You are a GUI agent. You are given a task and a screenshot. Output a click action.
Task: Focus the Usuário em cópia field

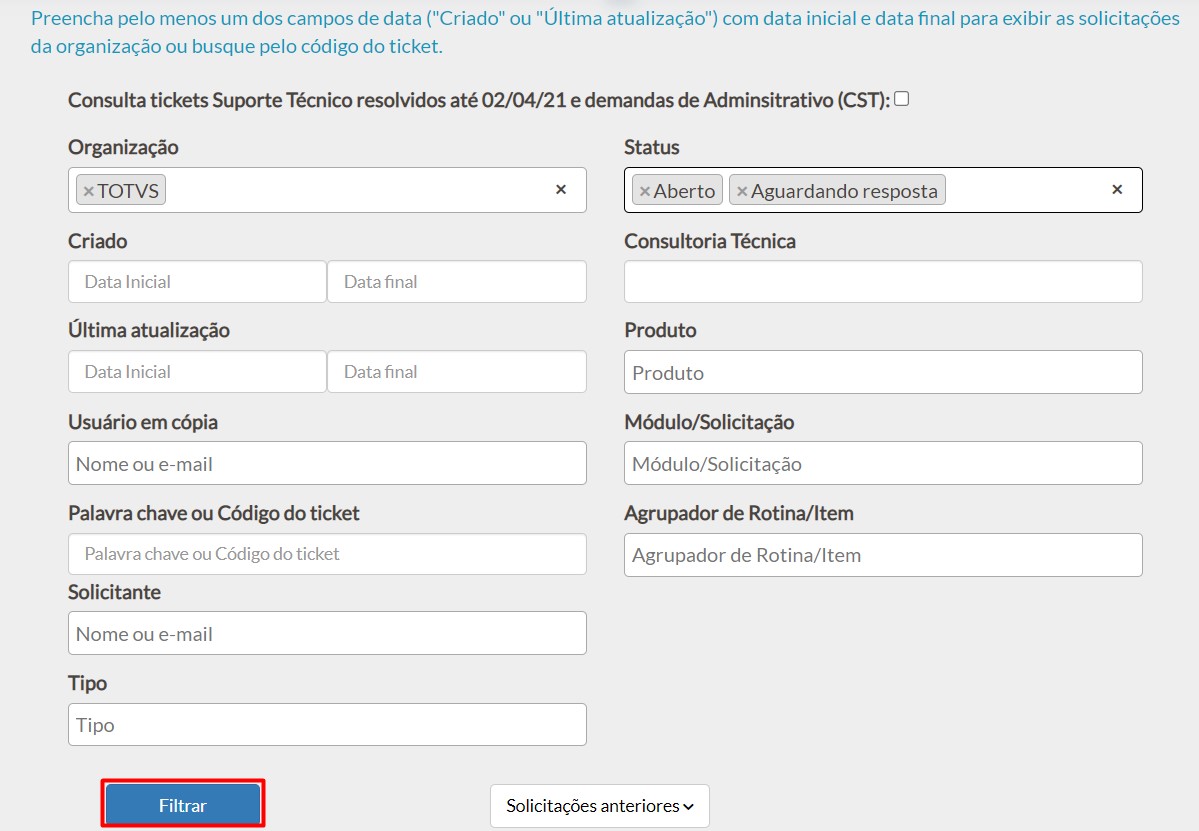tap(327, 463)
